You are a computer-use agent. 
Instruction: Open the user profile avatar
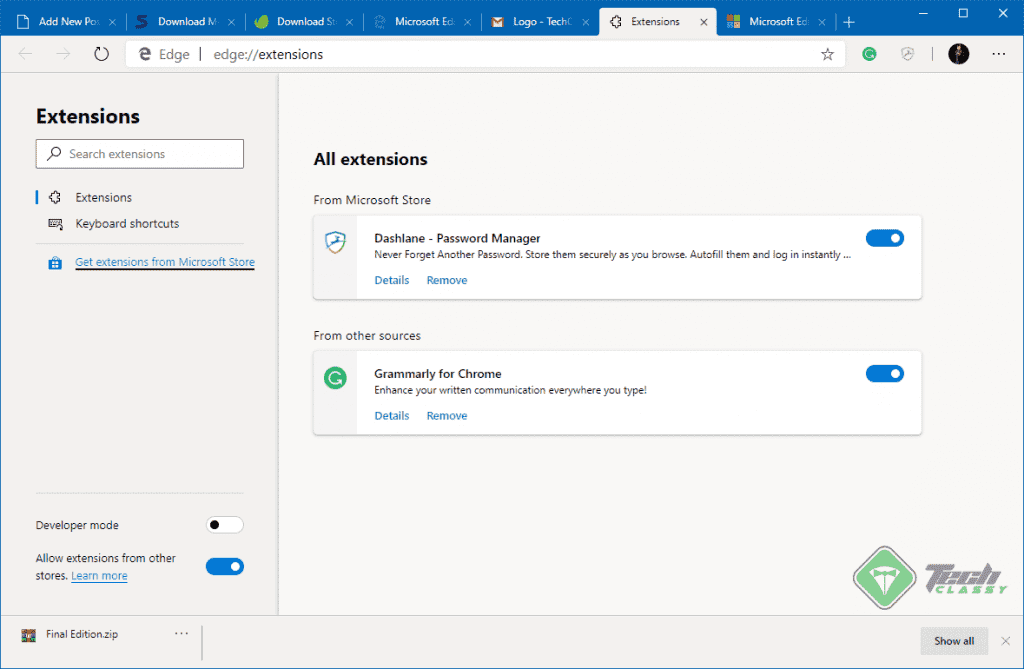958,54
